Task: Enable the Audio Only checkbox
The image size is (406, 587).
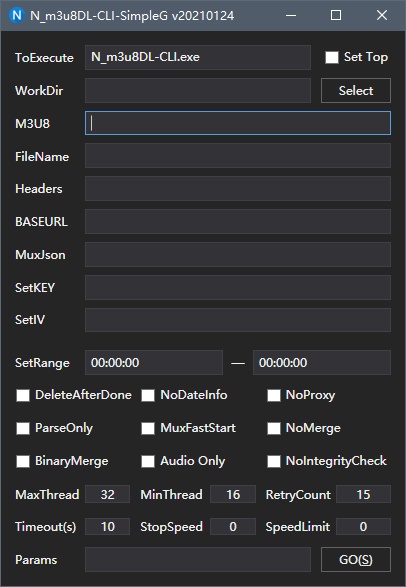Action: coord(148,461)
